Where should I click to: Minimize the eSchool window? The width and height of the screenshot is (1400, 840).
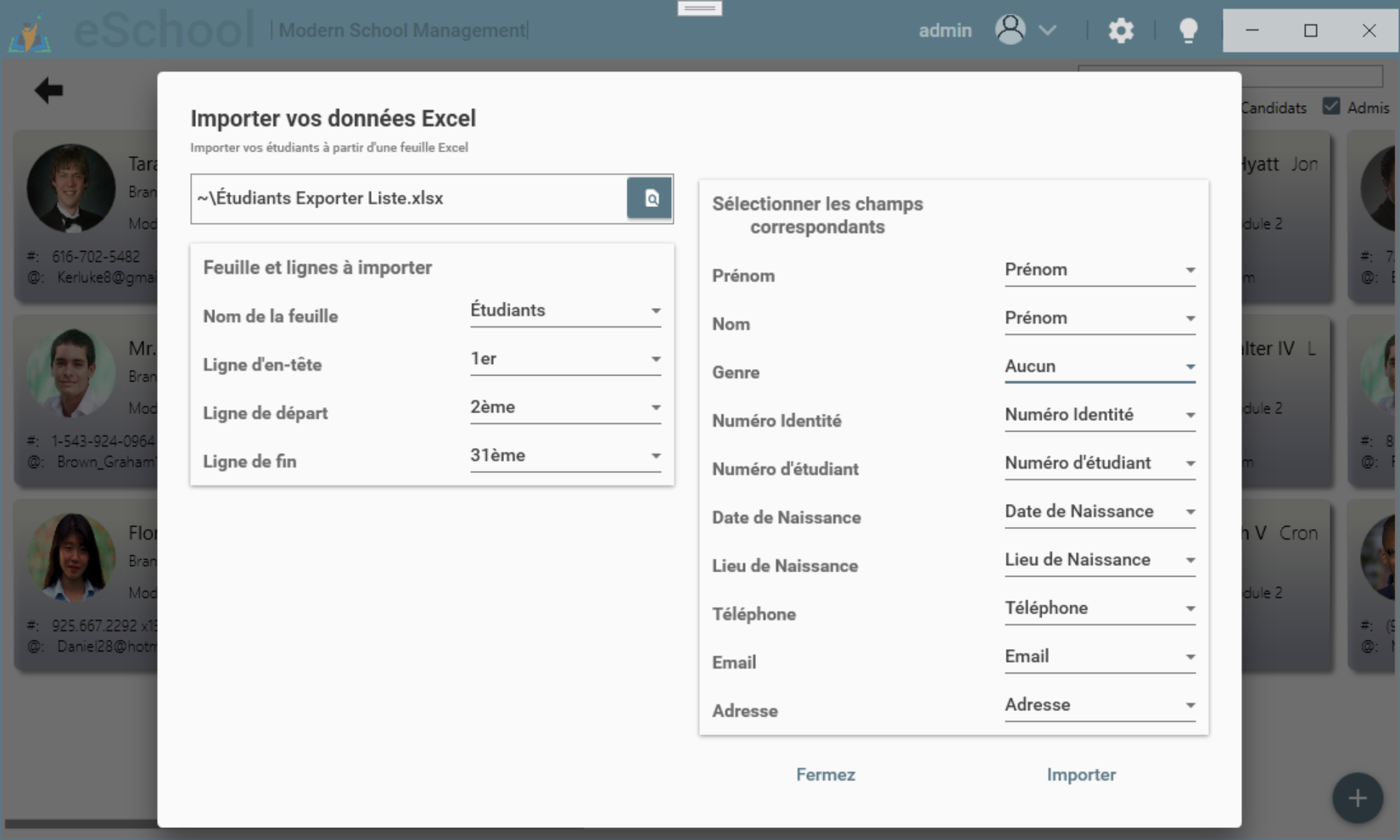coord(1252,31)
